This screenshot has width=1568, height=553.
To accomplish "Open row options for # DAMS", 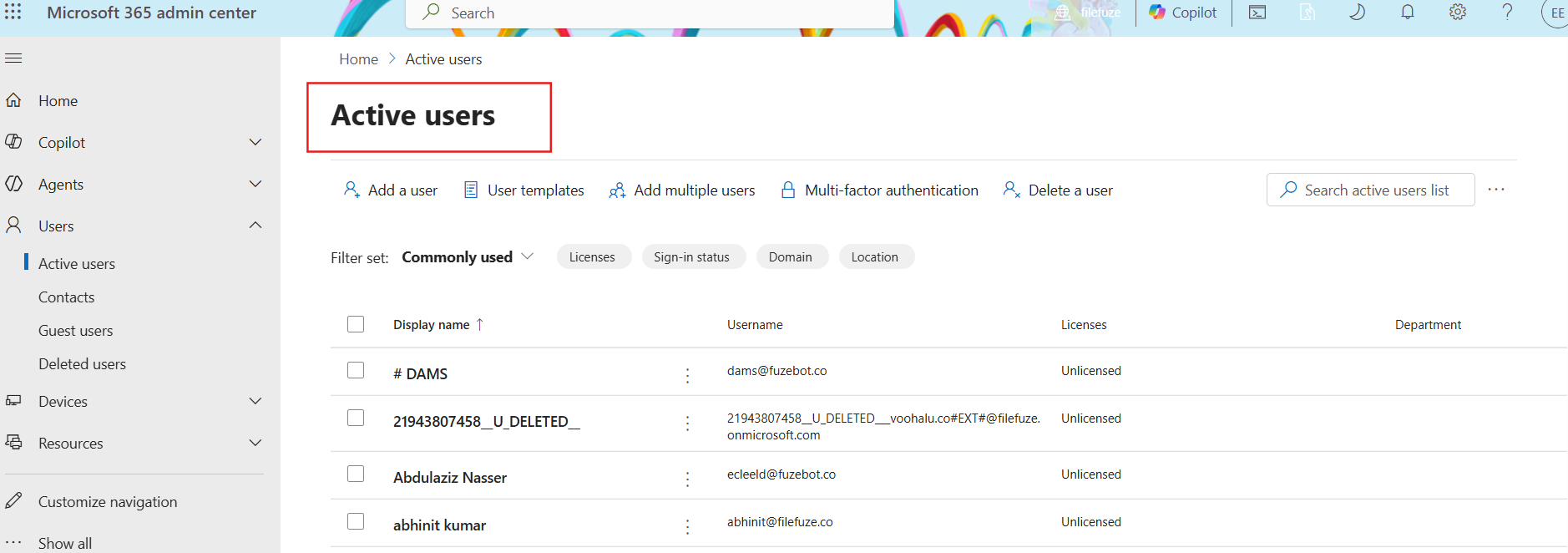I will [x=688, y=376].
